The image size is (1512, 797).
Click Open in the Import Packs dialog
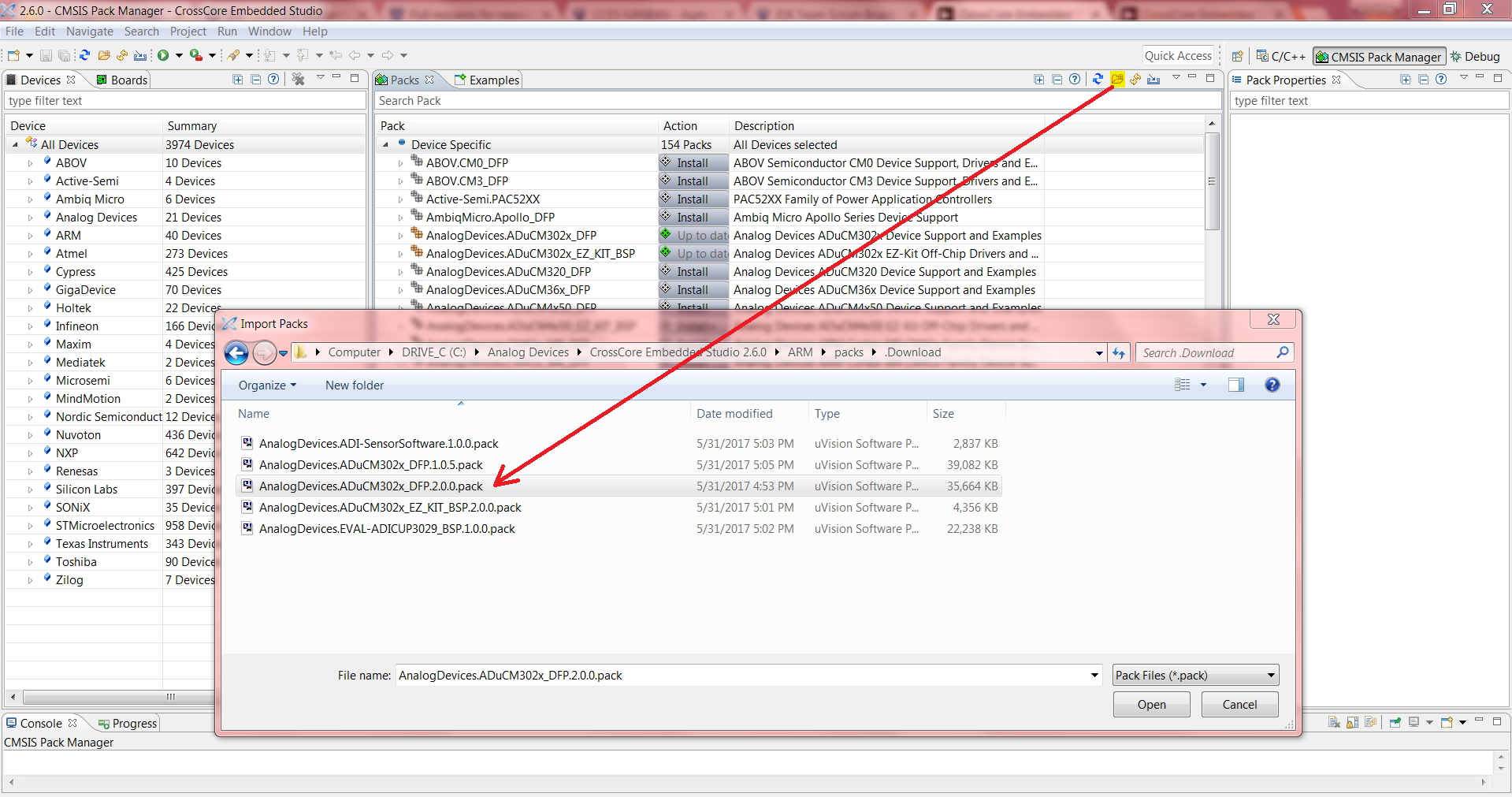pos(1151,704)
